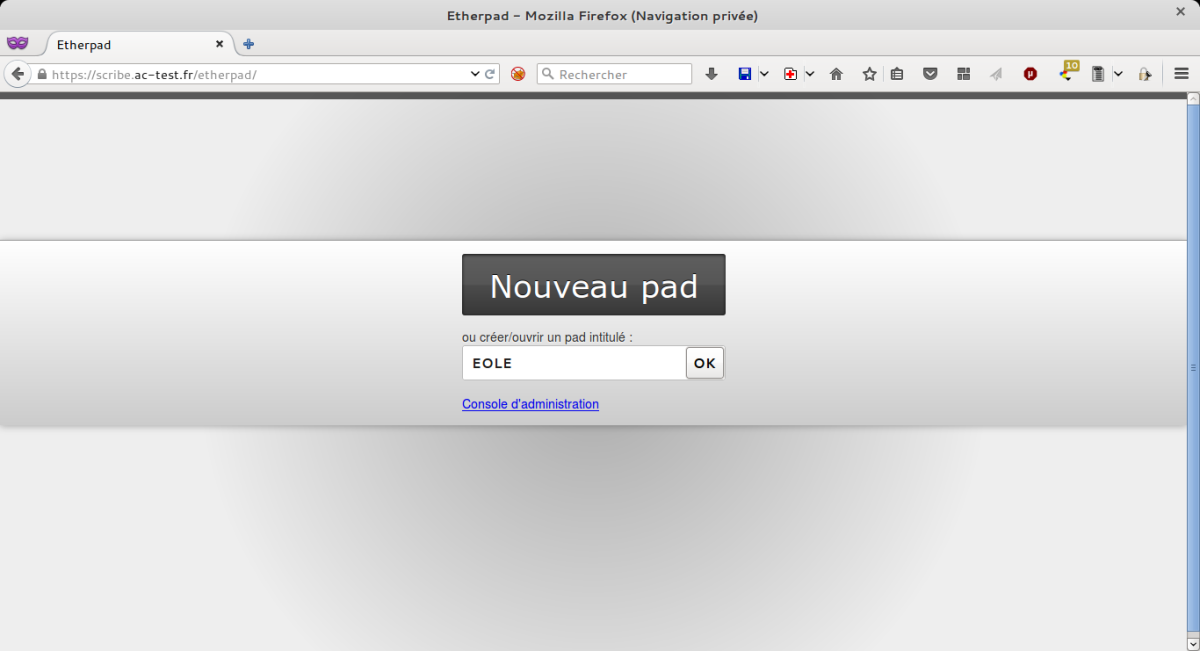The width and height of the screenshot is (1200, 651).
Task: Click the Rechercher search box
Action: (614, 74)
